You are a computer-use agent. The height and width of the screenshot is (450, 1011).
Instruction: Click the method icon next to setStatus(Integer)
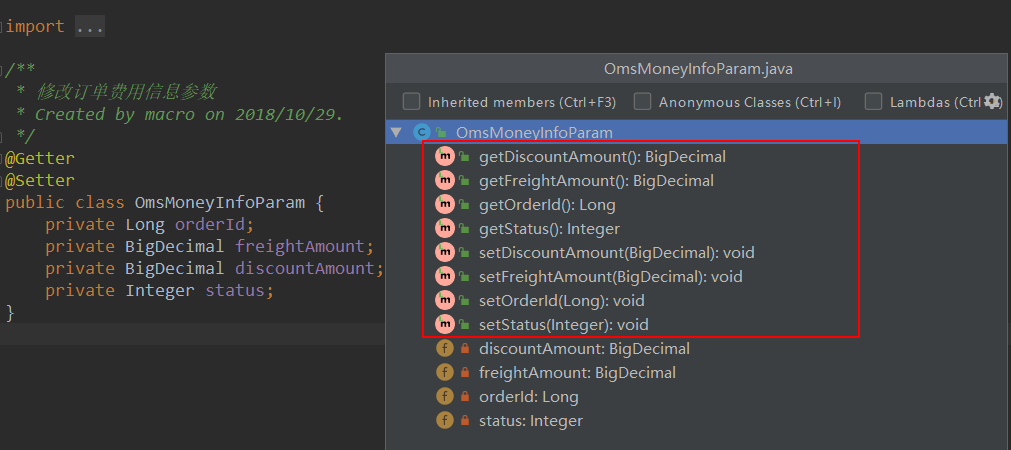click(x=445, y=325)
